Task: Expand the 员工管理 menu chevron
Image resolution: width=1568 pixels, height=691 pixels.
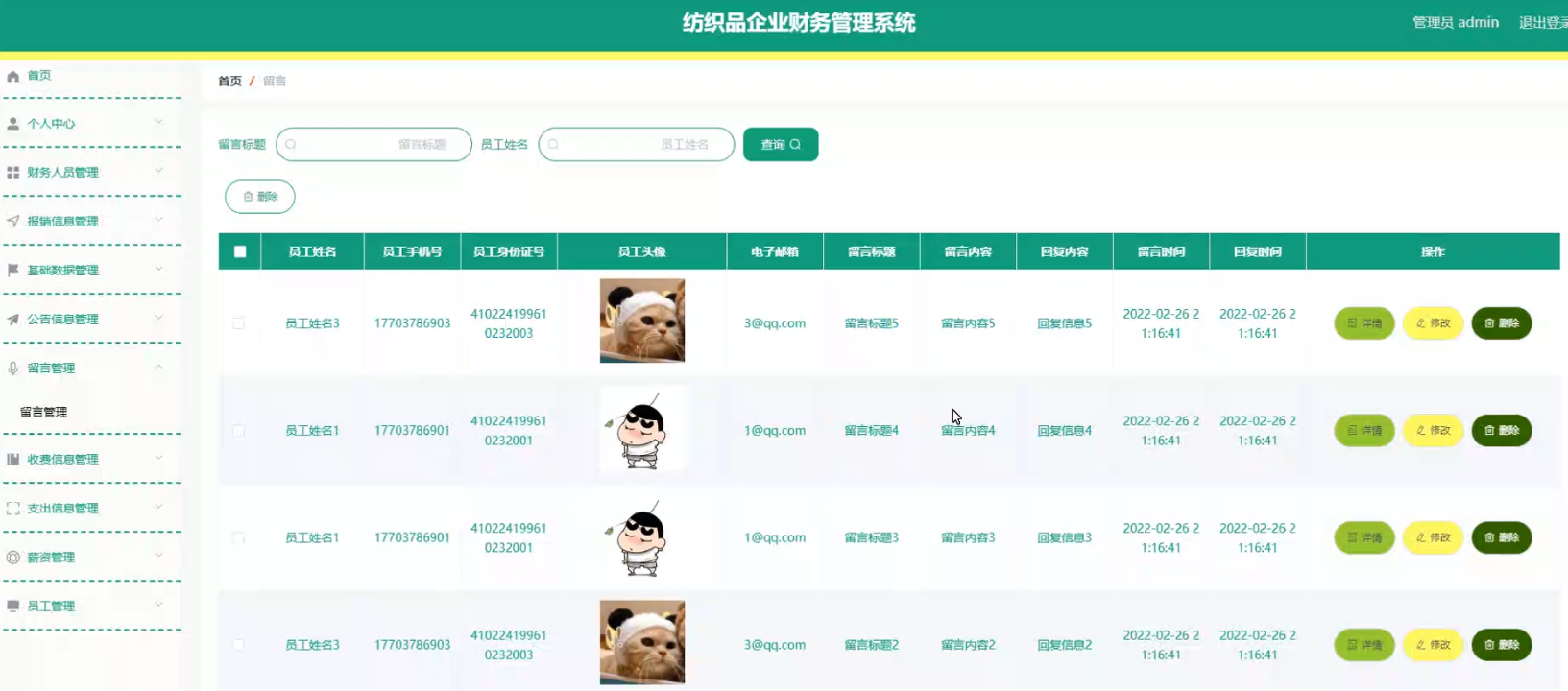Action: (x=159, y=605)
